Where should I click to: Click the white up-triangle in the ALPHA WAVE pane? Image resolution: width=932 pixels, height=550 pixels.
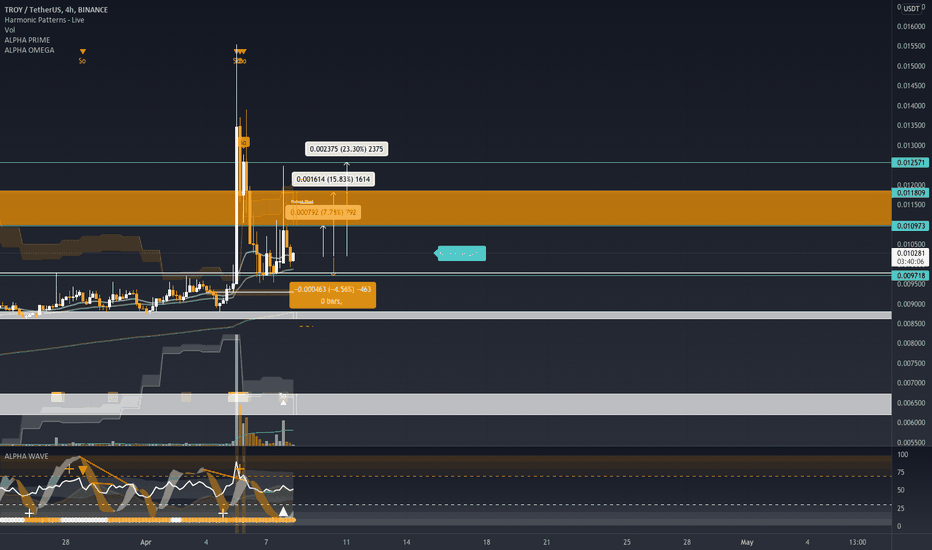click(x=284, y=511)
